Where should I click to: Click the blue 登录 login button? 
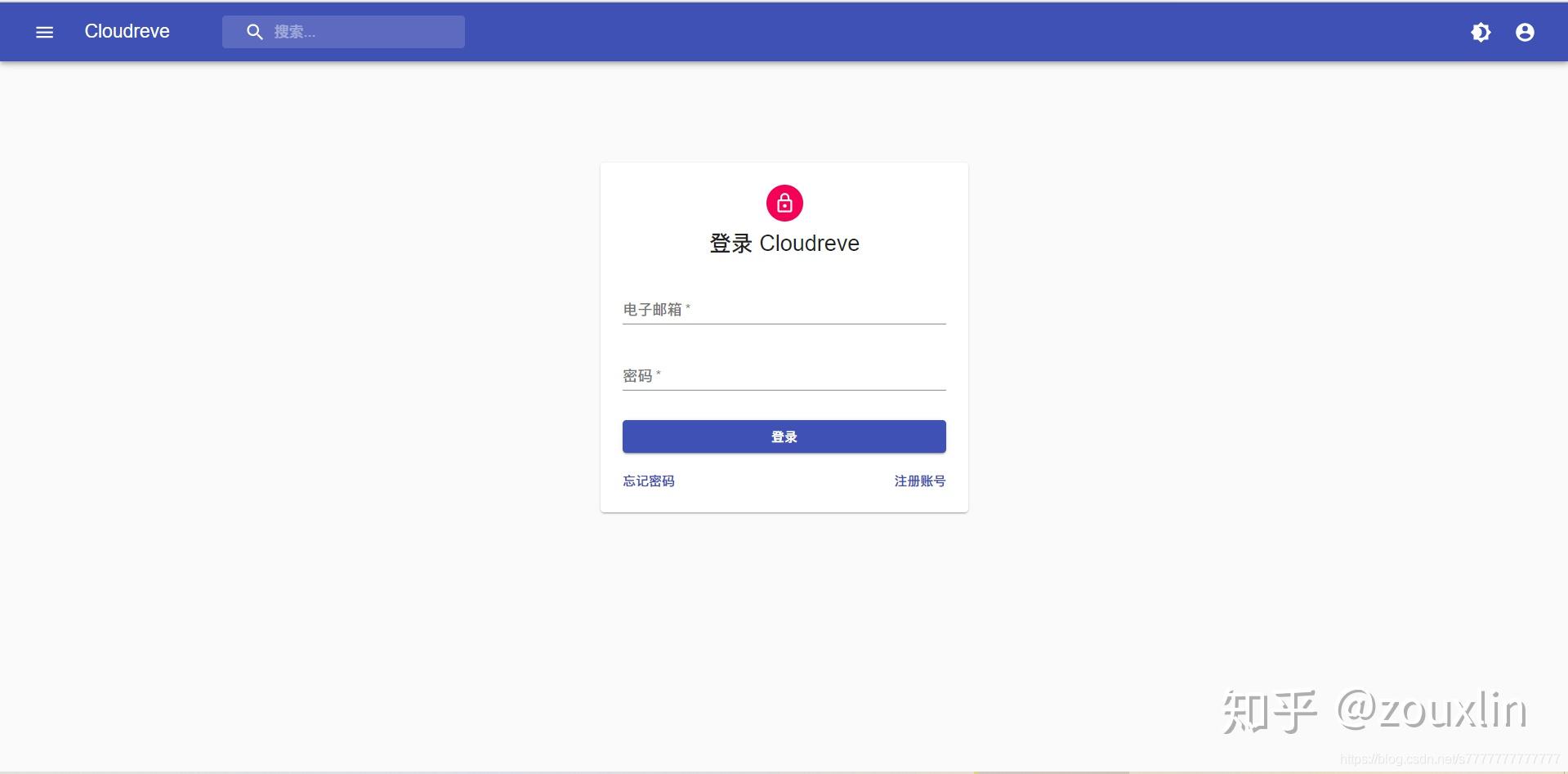pyautogui.click(x=784, y=436)
